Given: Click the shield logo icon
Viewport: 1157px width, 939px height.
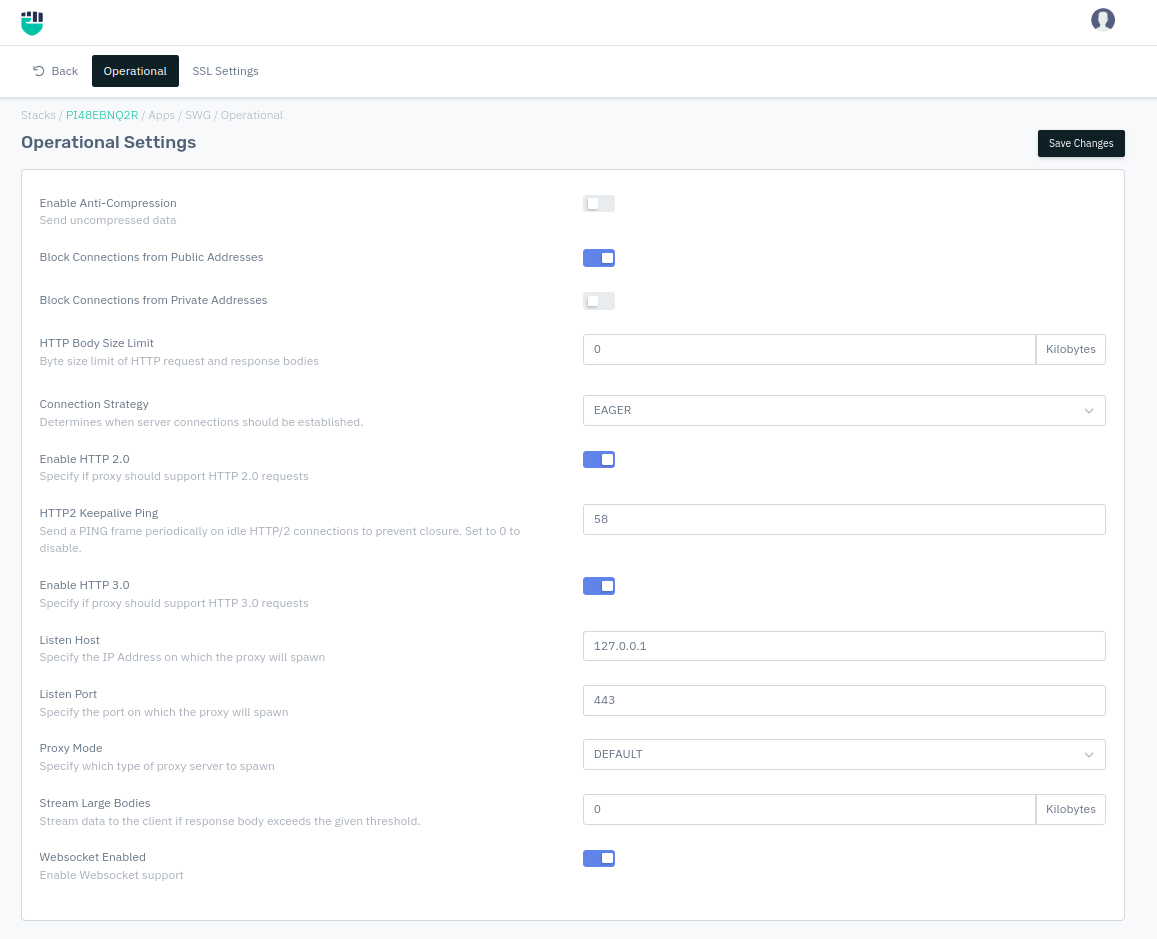Looking at the screenshot, I should pyautogui.click(x=32, y=23).
